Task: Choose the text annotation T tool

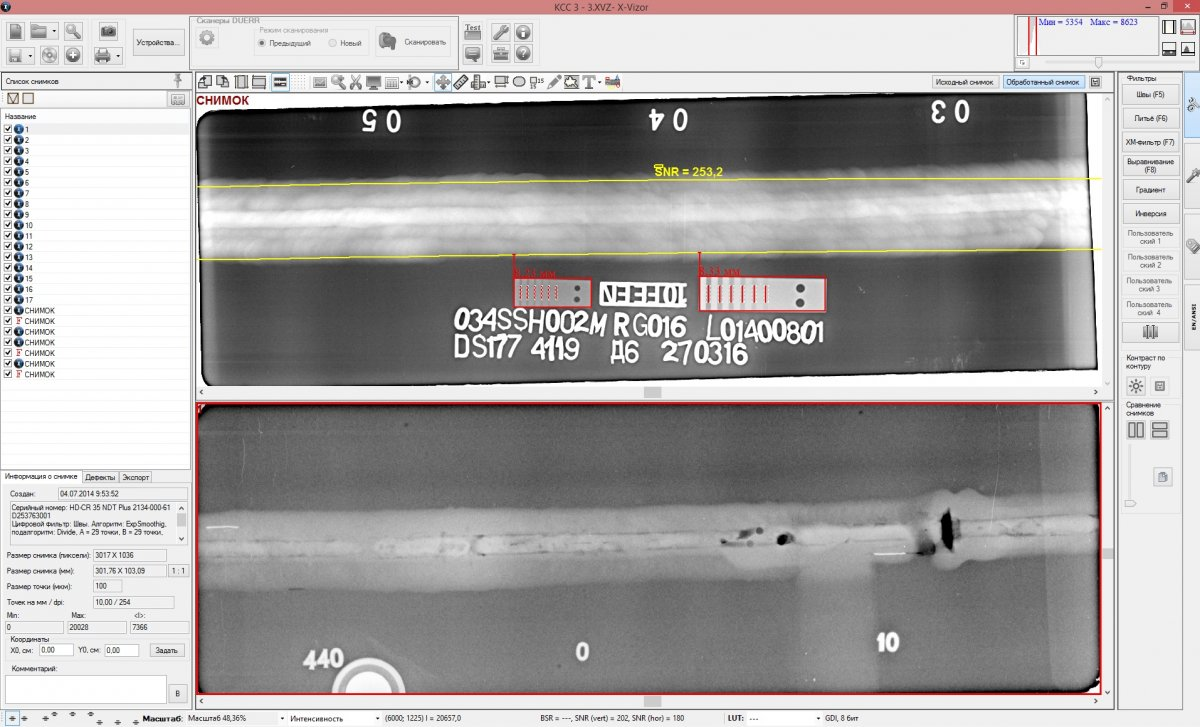Action: pos(589,82)
